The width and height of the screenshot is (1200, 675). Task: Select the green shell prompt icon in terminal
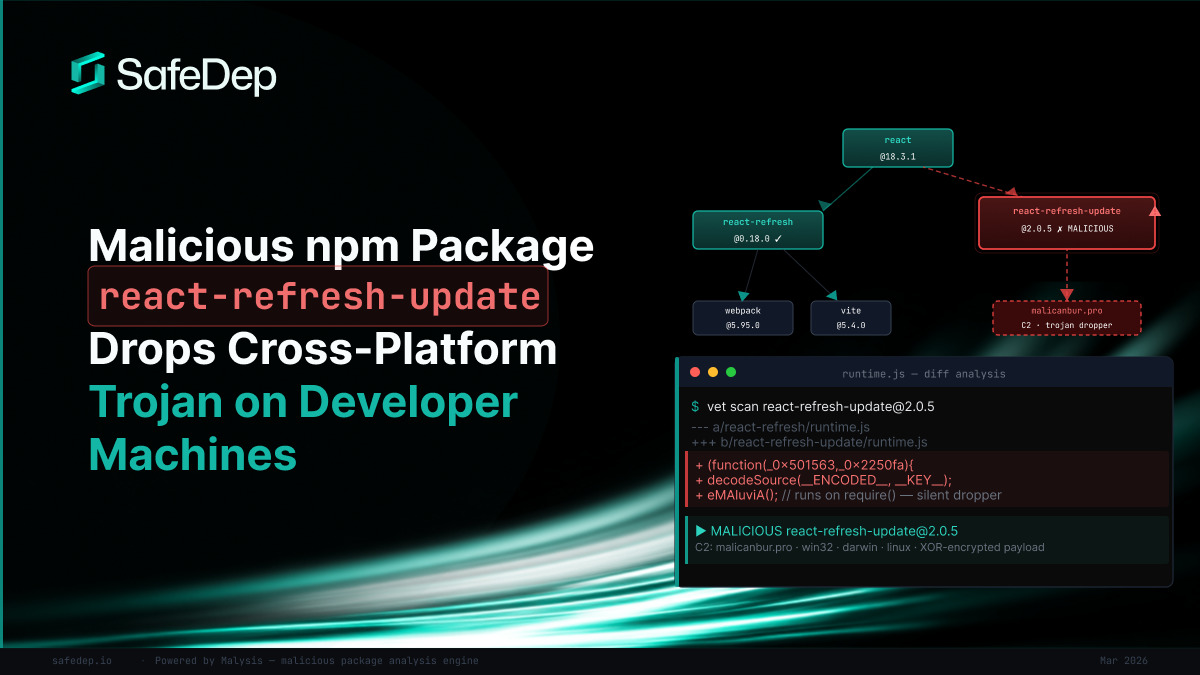point(697,407)
